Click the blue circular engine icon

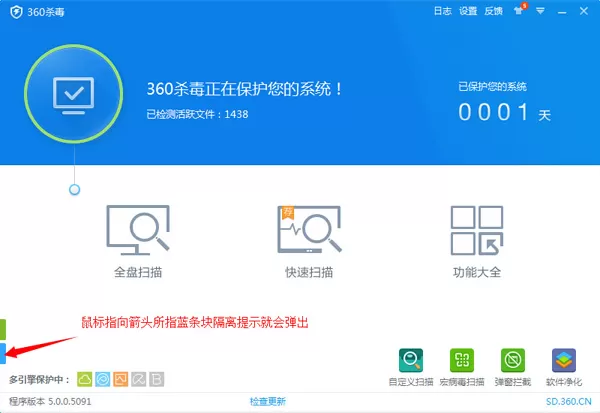point(103,379)
